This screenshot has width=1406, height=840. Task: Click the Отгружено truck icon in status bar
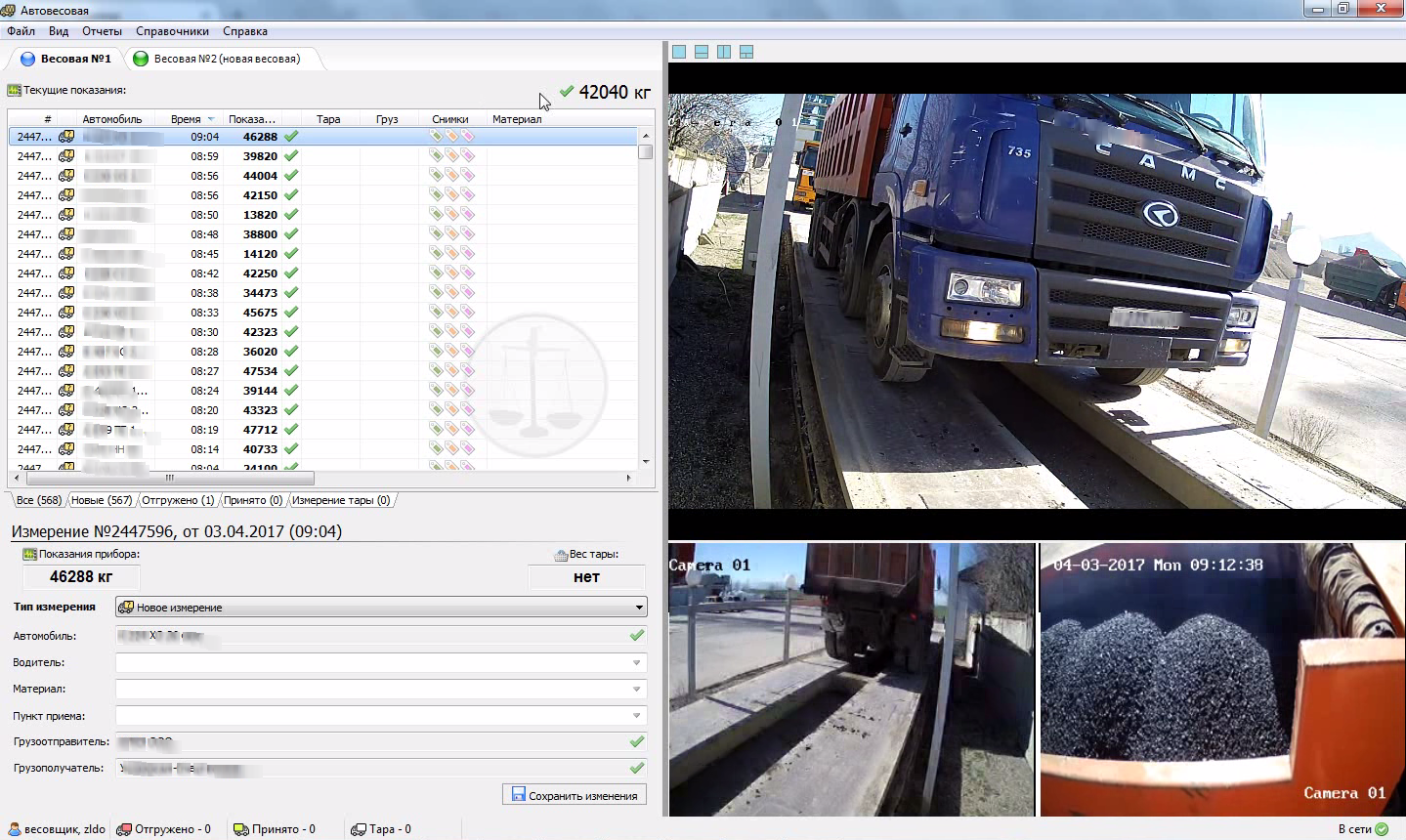point(124,829)
